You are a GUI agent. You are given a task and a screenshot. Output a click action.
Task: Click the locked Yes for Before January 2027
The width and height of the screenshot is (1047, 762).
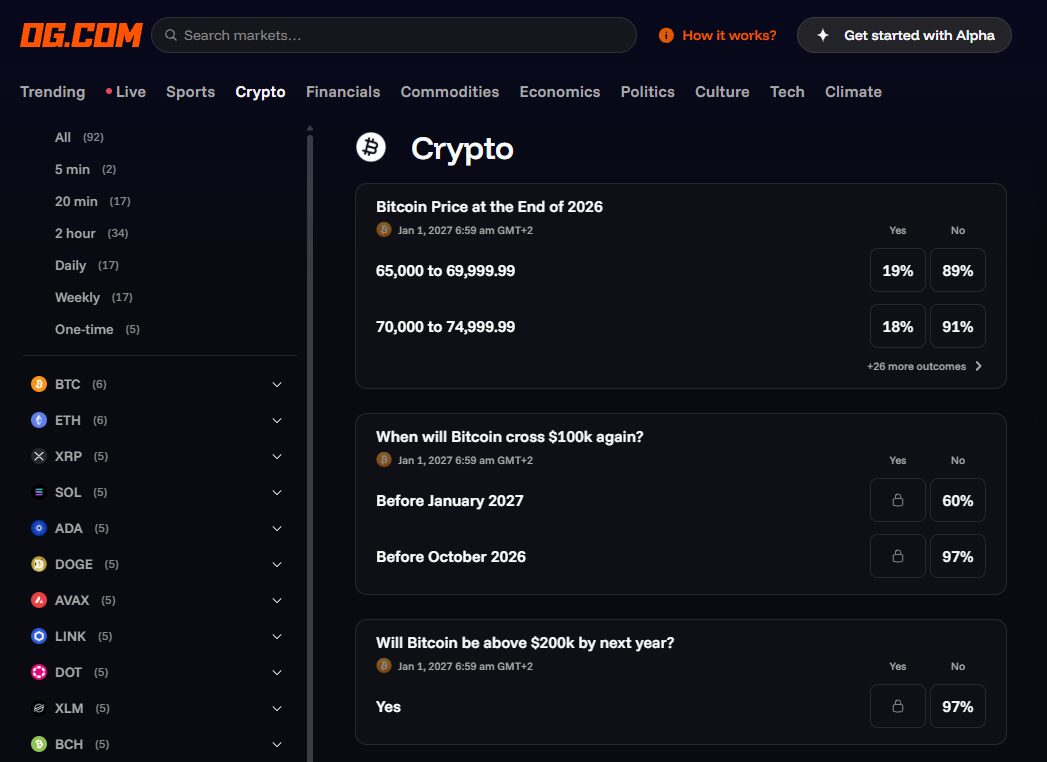tap(897, 500)
